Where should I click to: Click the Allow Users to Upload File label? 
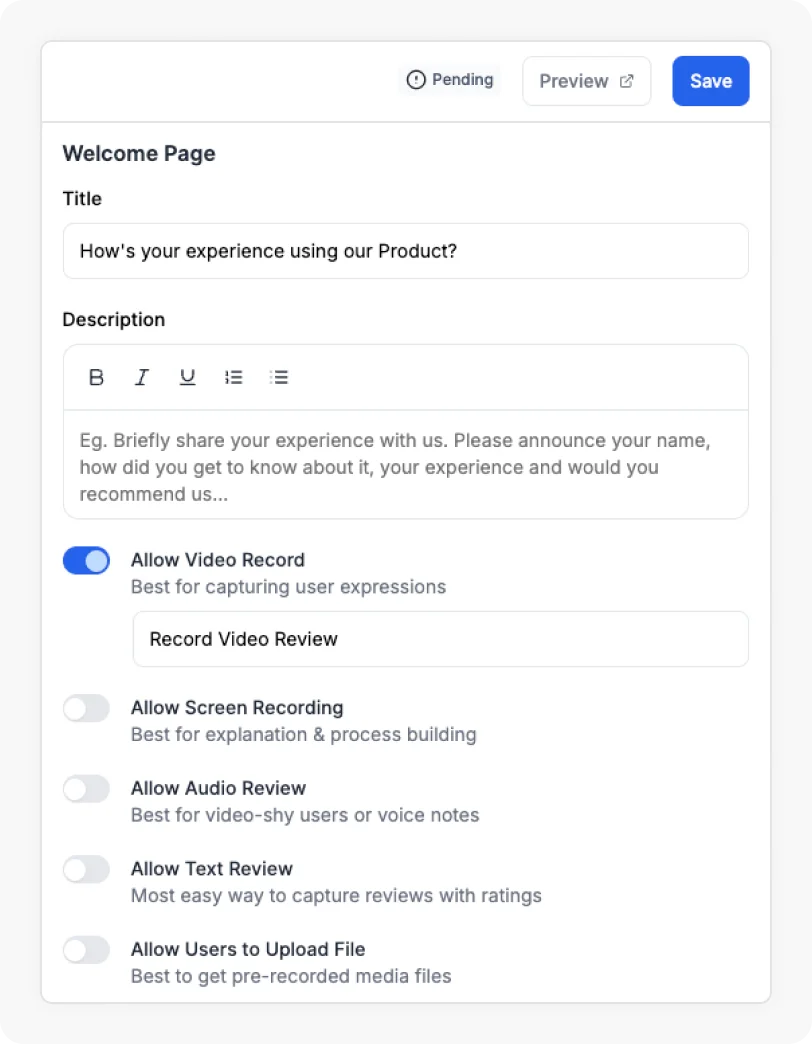(x=247, y=949)
